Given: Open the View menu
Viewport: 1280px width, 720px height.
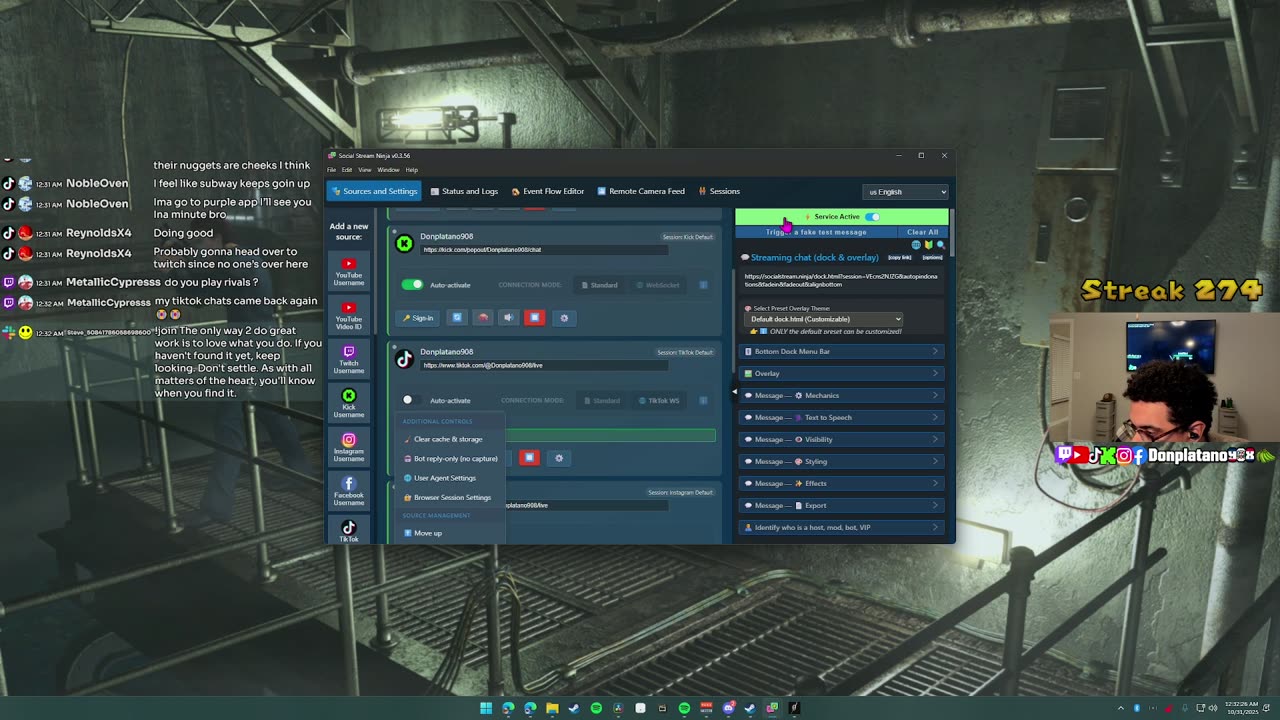Looking at the screenshot, I should click(x=365, y=170).
